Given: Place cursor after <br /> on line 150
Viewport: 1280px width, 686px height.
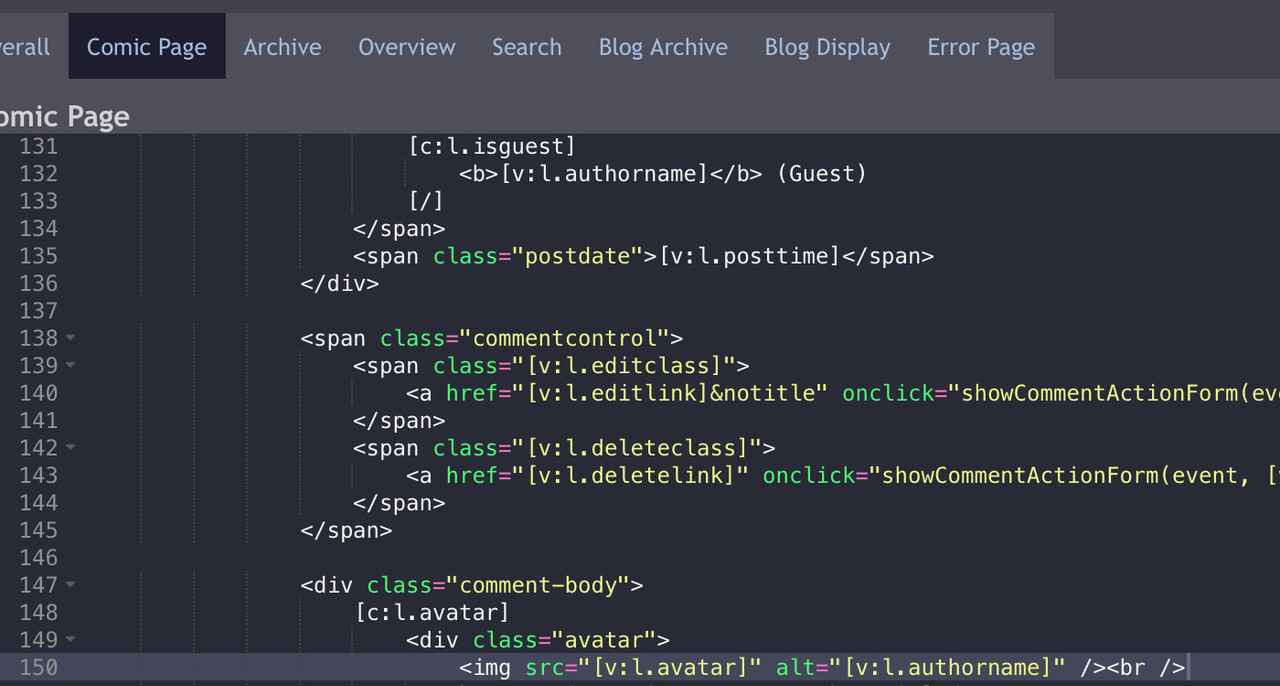Looking at the screenshot, I should pyautogui.click(x=1186, y=667).
